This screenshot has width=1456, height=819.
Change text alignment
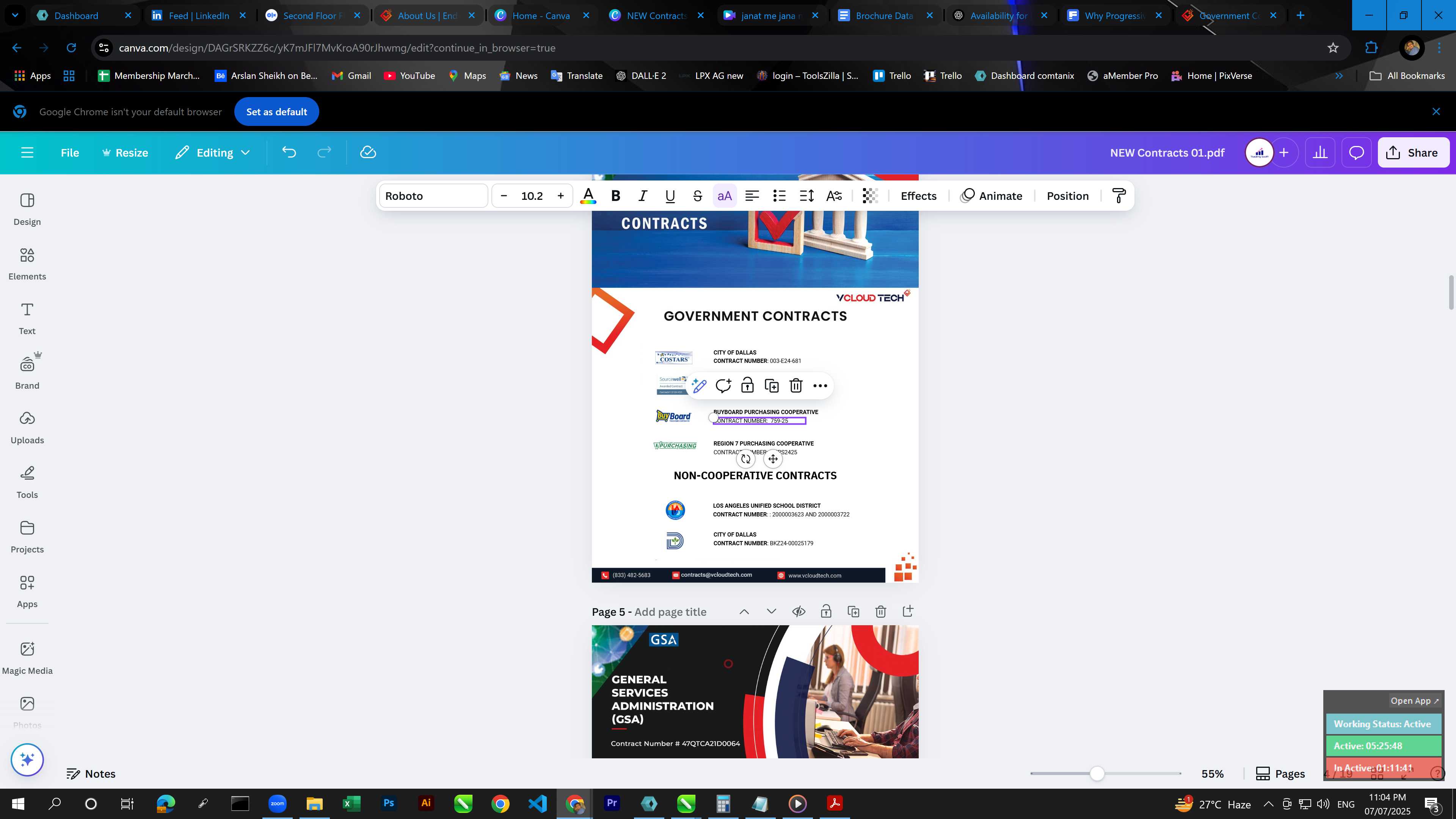pyautogui.click(x=752, y=196)
